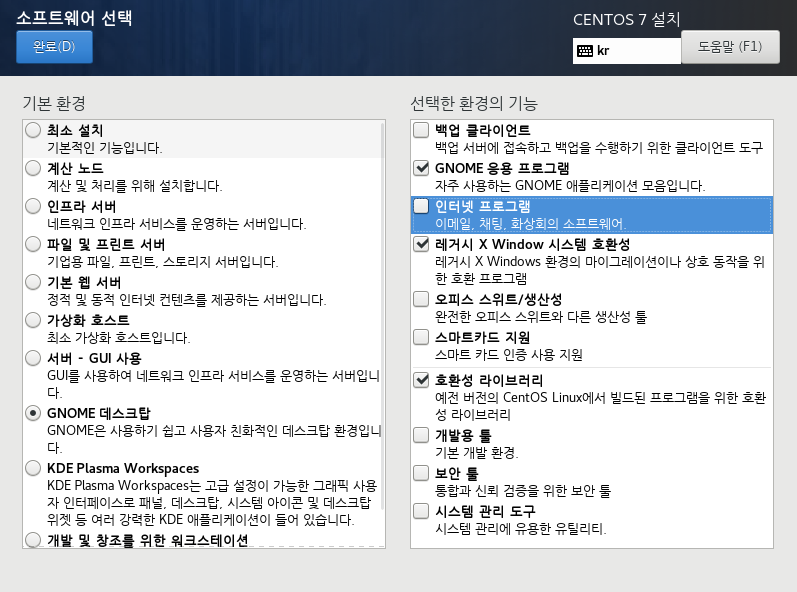Click text '시스템 관리에 유용한 유틸리티.'
This screenshot has height=592, width=797.
pos(521,528)
